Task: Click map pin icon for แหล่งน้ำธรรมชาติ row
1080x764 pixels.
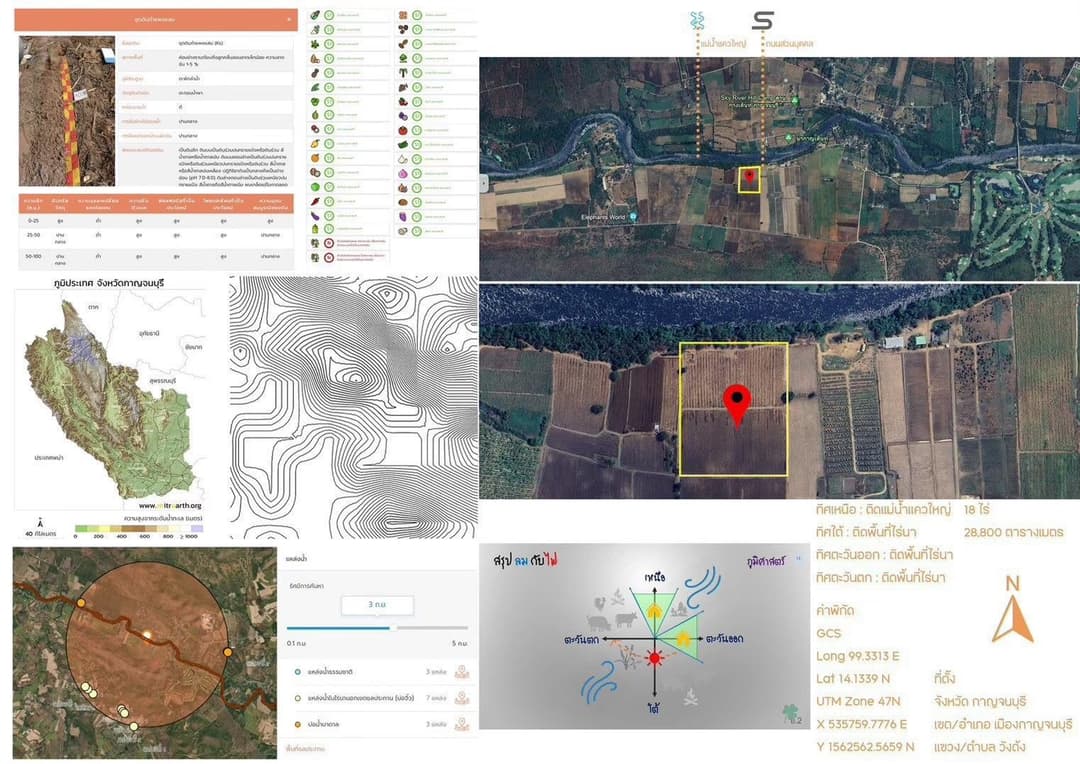Action: click(x=461, y=672)
